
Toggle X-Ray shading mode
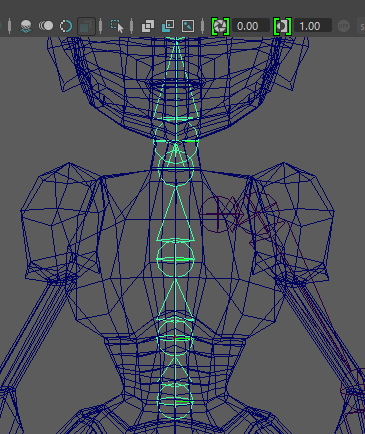(148, 26)
